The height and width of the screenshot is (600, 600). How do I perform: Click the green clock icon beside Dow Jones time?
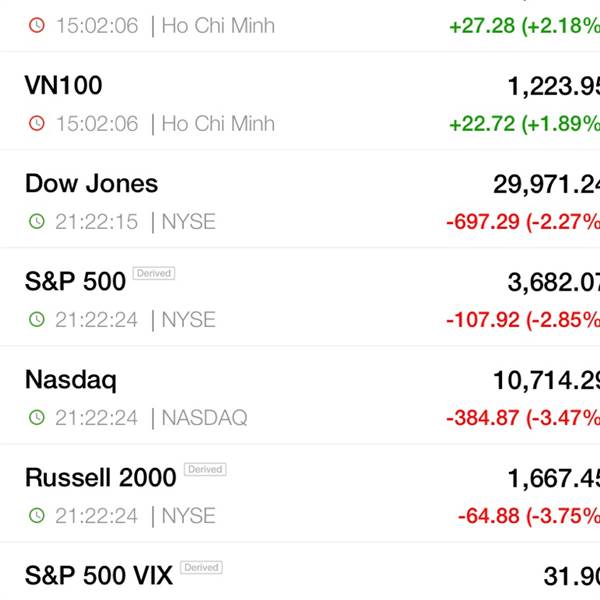[x=37, y=222]
